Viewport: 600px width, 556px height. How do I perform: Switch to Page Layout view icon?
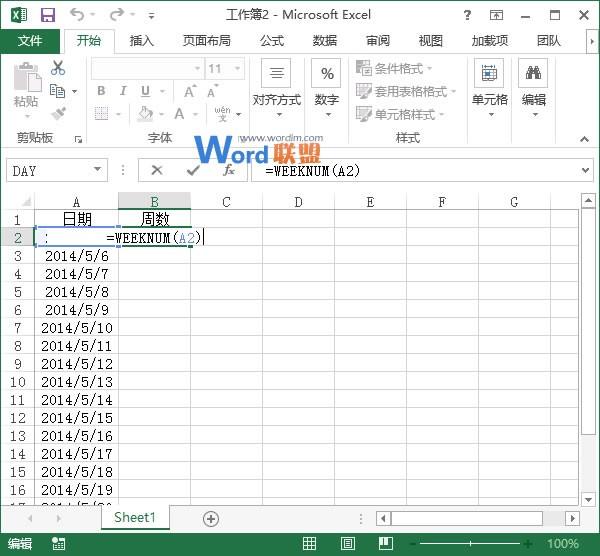(x=347, y=544)
